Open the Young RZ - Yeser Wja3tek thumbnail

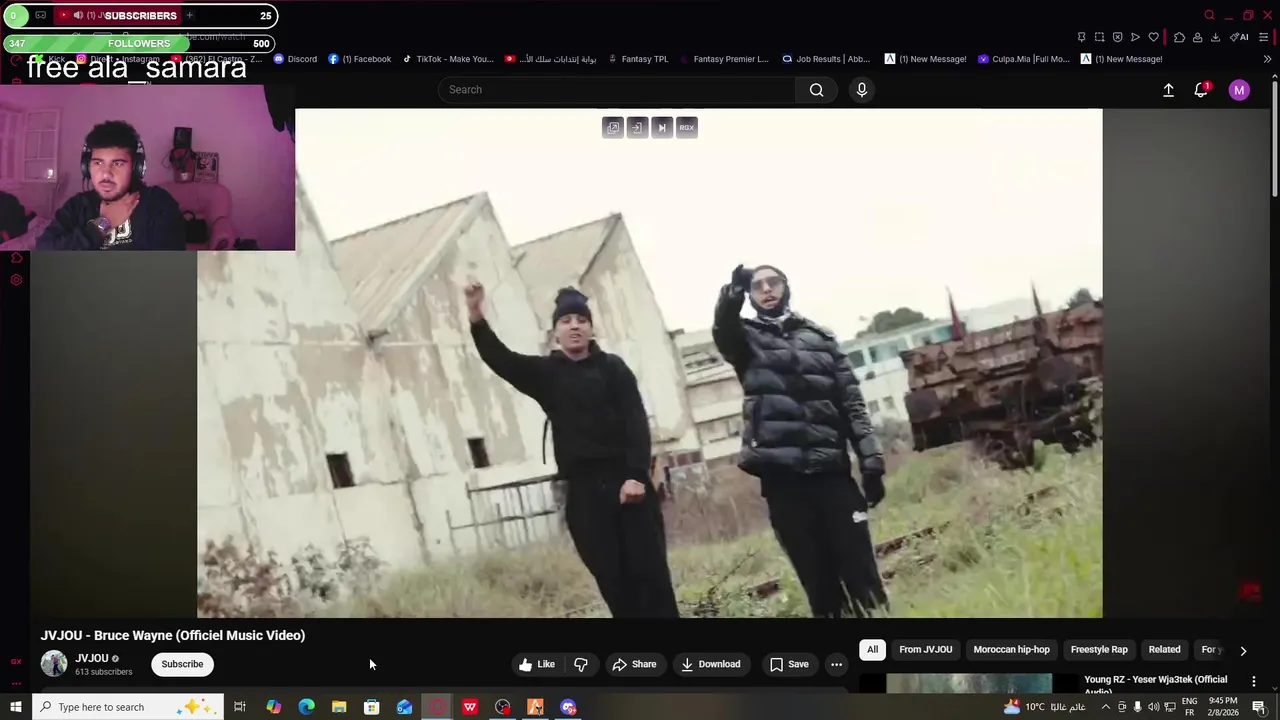[969, 684]
